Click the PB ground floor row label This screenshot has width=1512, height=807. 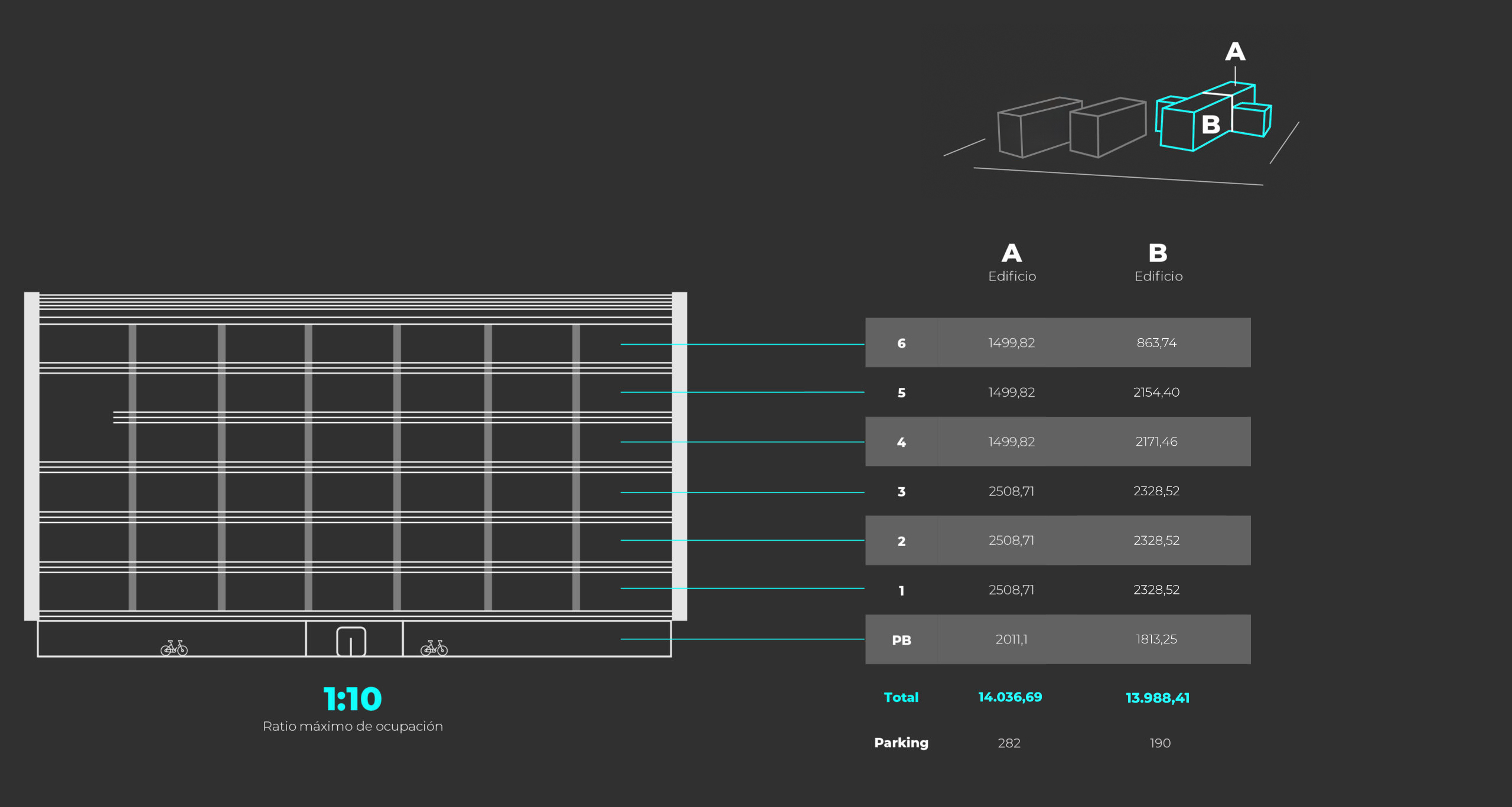[901, 640]
